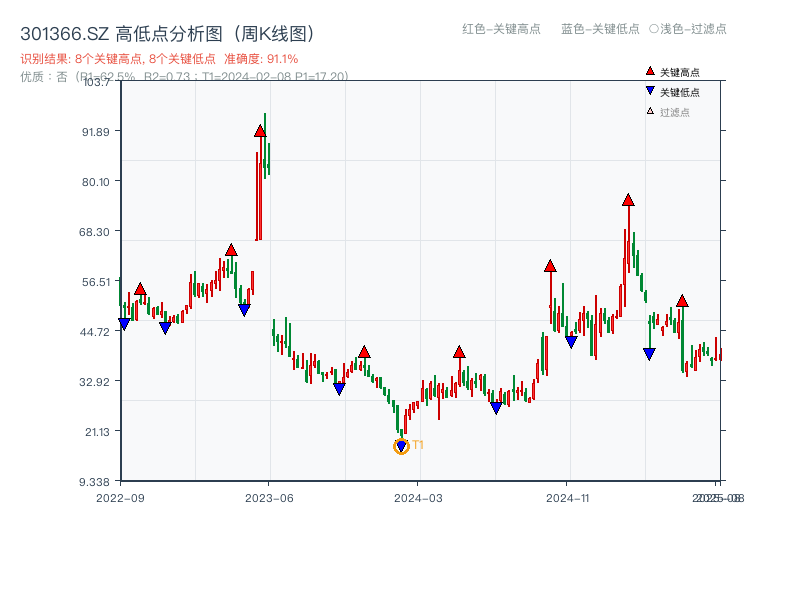The width and height of the screenshot is (800, 600).
Task: Click the highest red peak marker near 91.89
Action: tap(261, 129)
